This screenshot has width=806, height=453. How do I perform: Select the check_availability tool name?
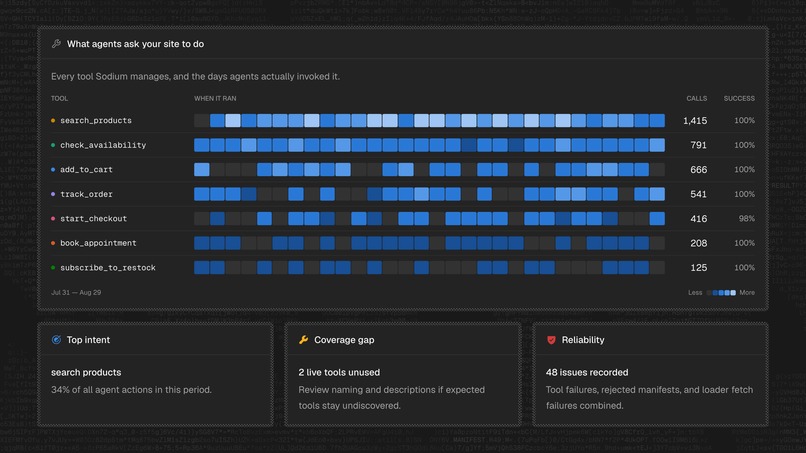coord(103,145)
